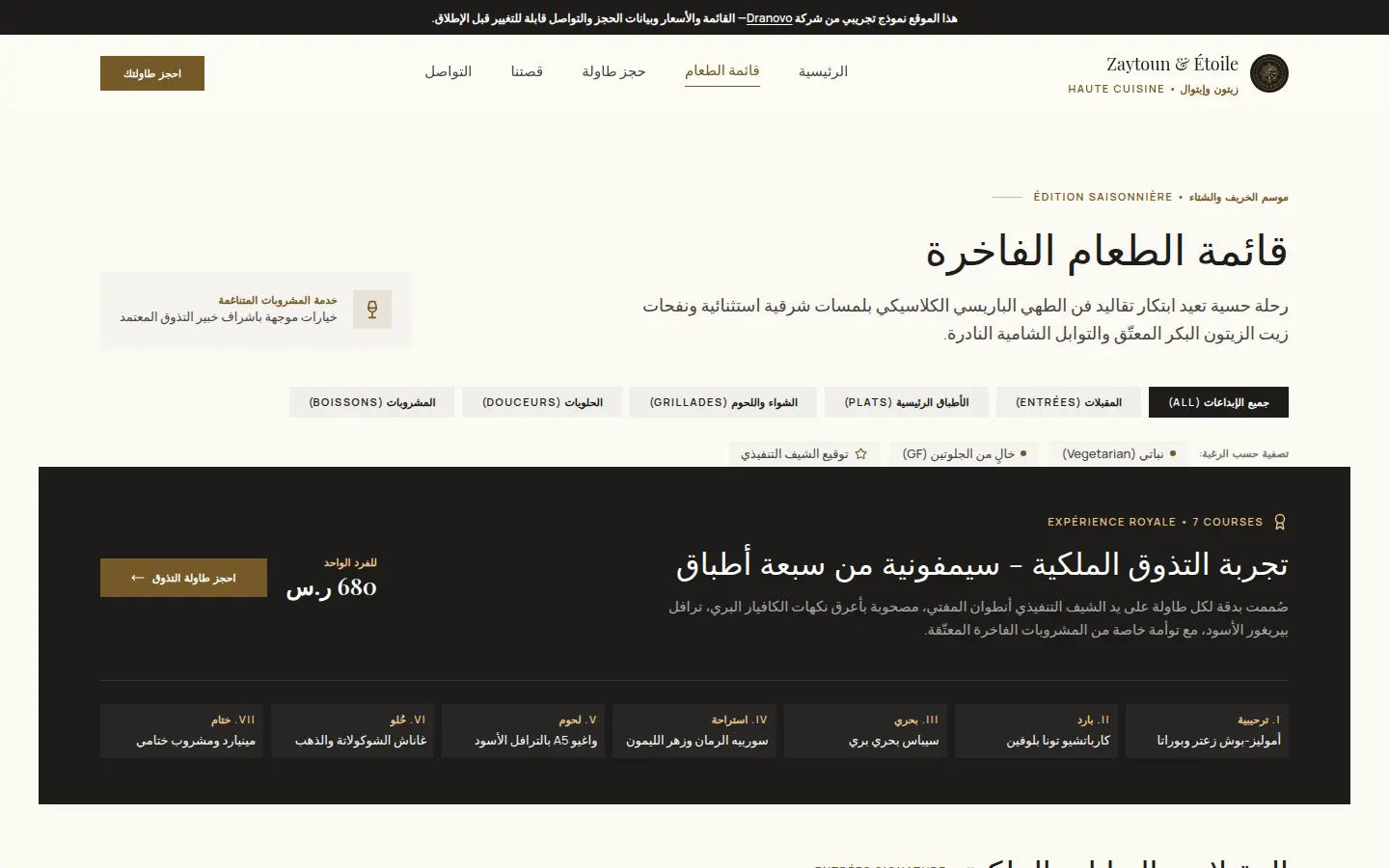The height and width of the screenshot is (868, 1389).
Task: Click the تصفية حسب الرغبة label
Action: [x=1244, y=453]
